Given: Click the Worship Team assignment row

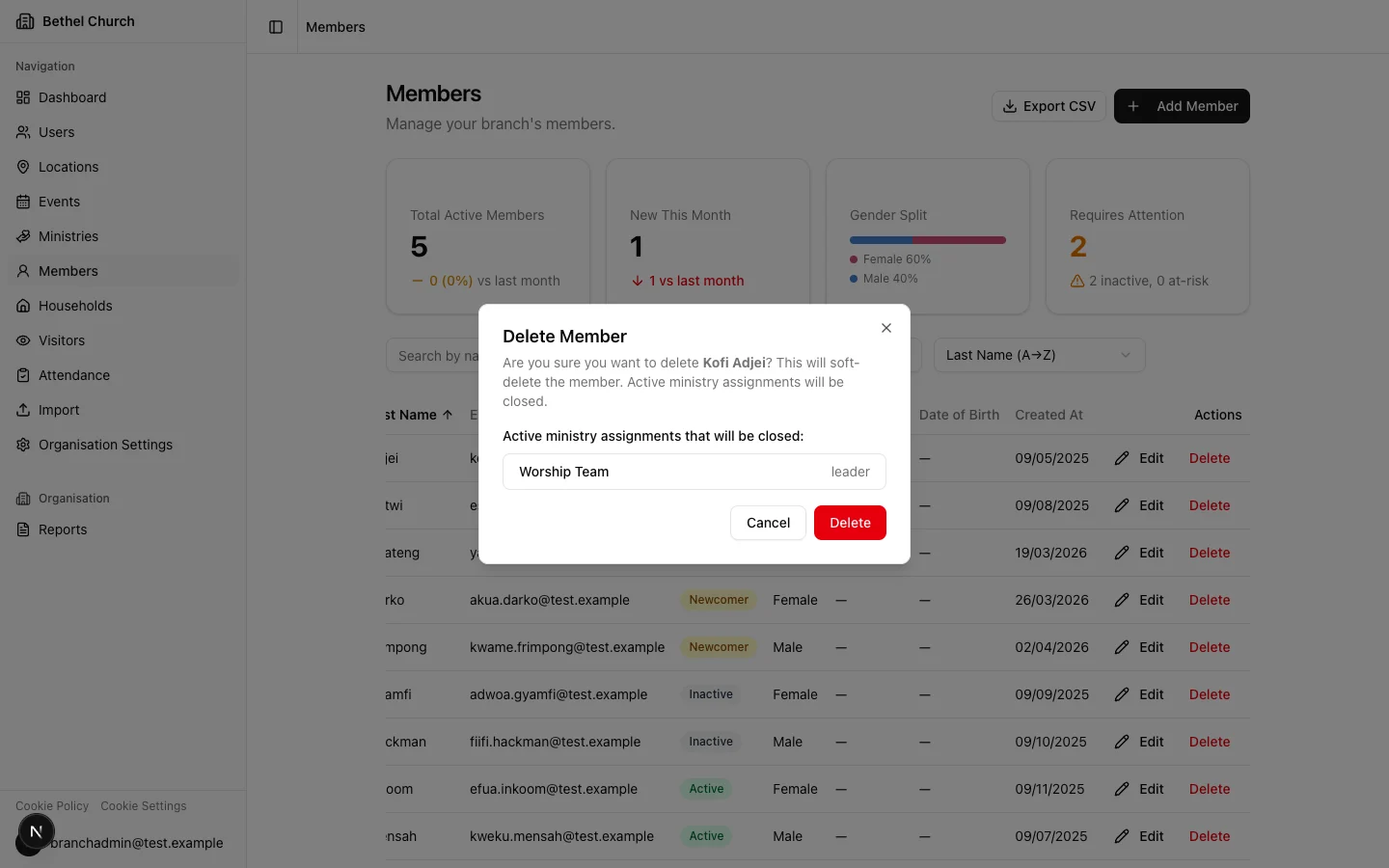Looking at the screenshot, I should pos(694,472).
